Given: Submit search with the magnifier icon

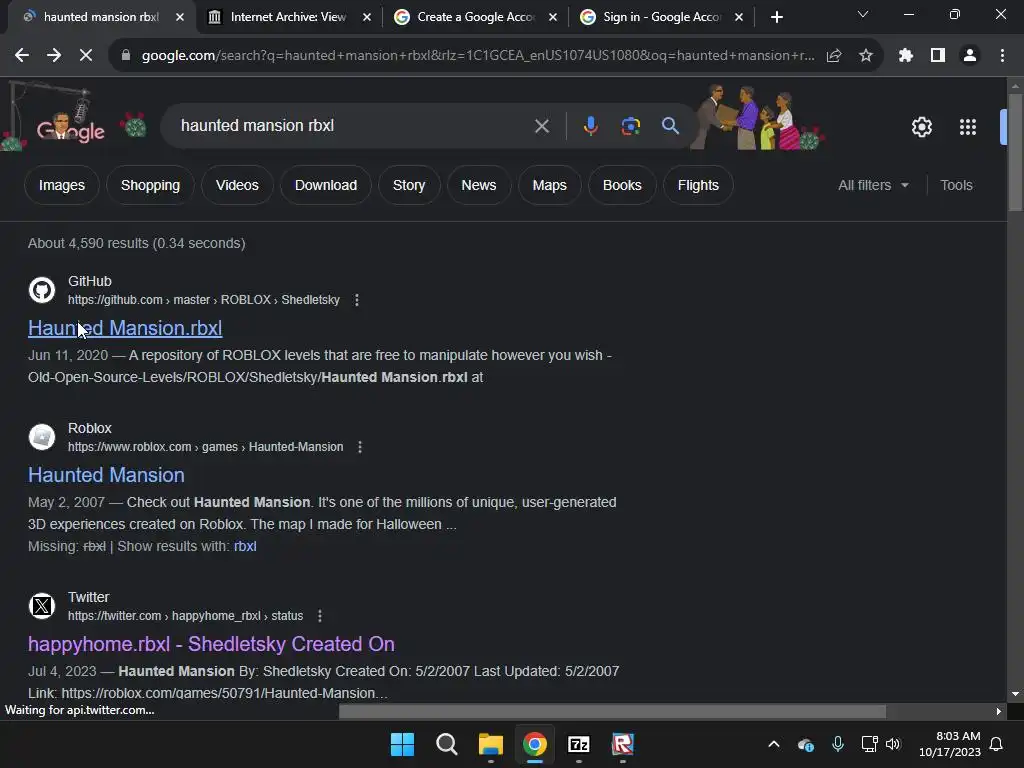Looking at the screenshot, I should [x=671, y=125].
